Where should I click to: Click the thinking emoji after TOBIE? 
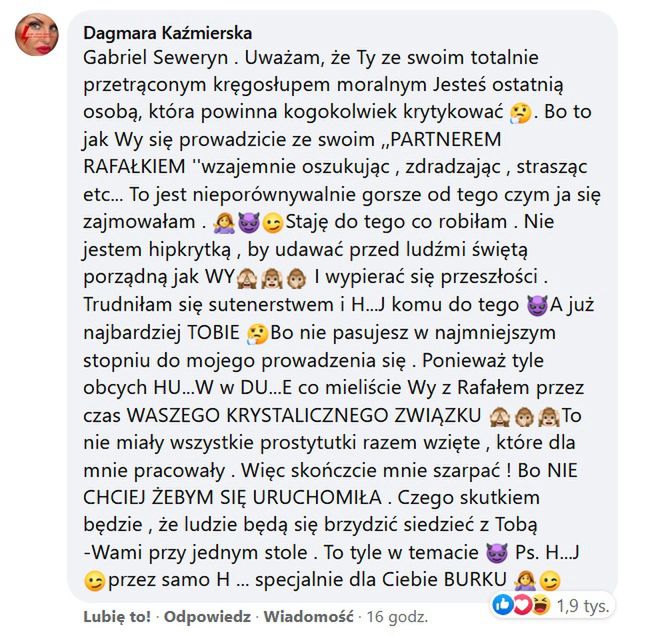257,334
